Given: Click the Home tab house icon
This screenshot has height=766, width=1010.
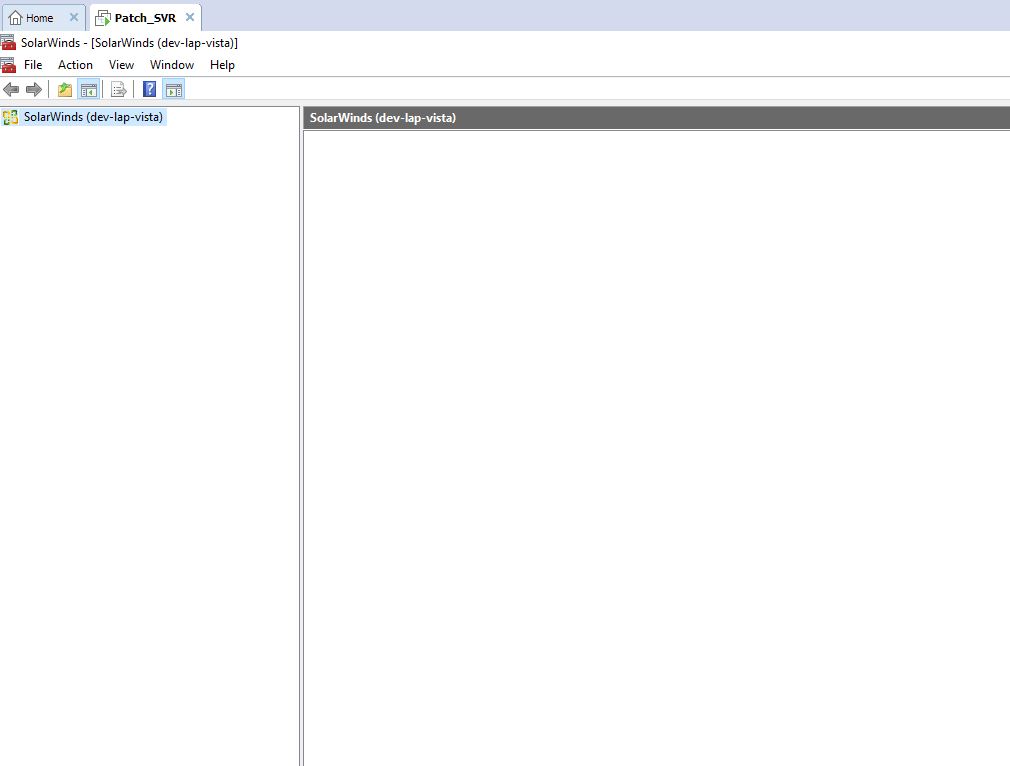Looking at the screenshot, I should 15,18.
